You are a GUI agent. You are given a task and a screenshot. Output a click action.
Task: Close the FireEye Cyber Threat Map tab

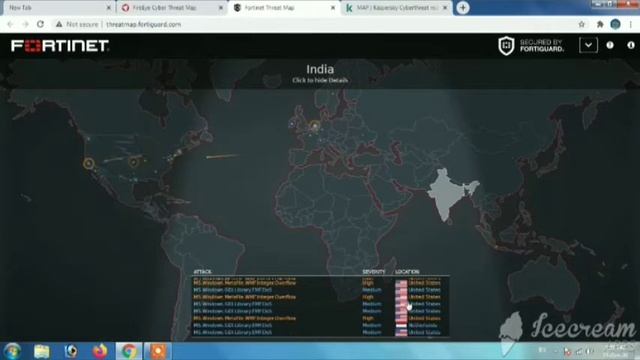tap(221, 8)
